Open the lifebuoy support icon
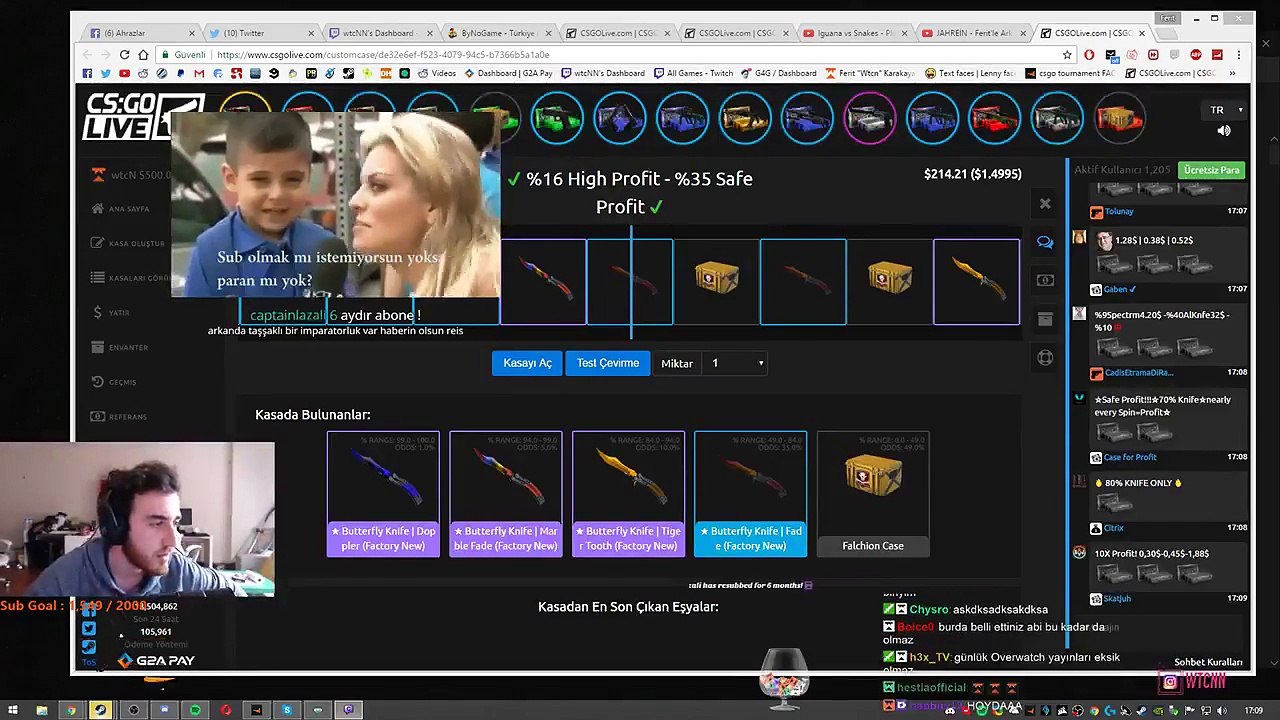 pos(1045,358)
